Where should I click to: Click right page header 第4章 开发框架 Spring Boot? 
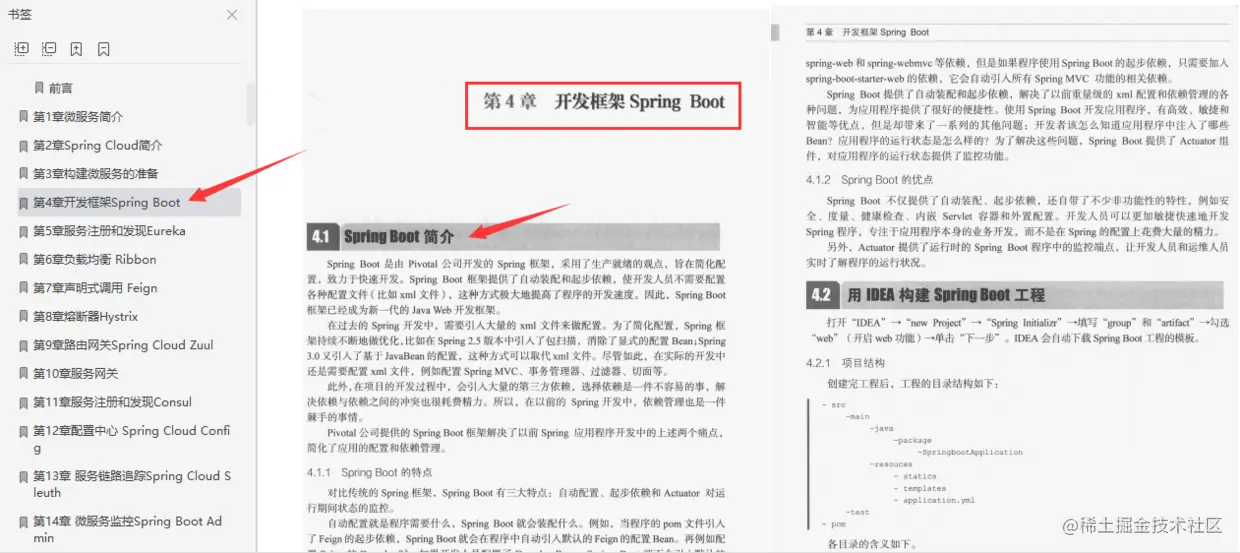pyautogui.click(x=868, y=32)
